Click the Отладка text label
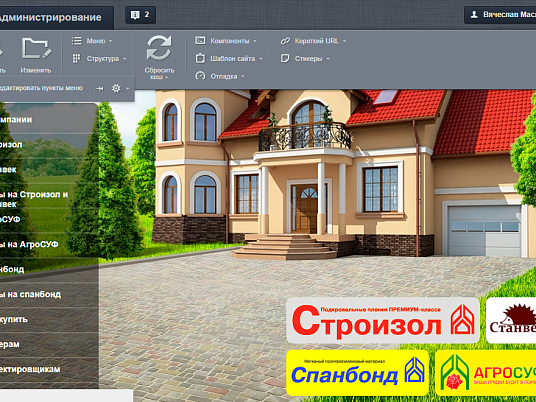This screenshot has height=402, width=536. [x=224, y=77]
